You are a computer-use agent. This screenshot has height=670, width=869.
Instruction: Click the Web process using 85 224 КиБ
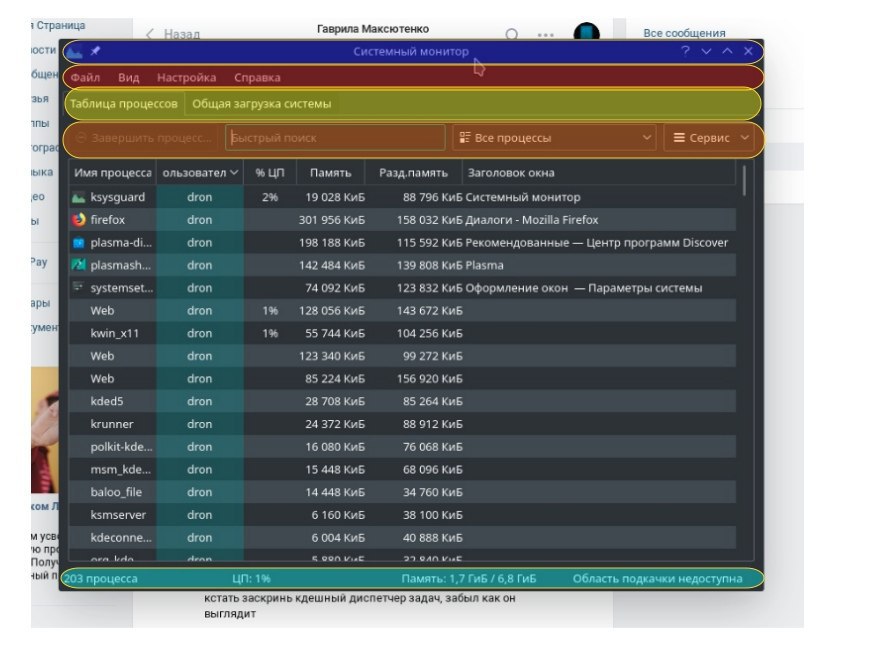click(x=403, y=379)
